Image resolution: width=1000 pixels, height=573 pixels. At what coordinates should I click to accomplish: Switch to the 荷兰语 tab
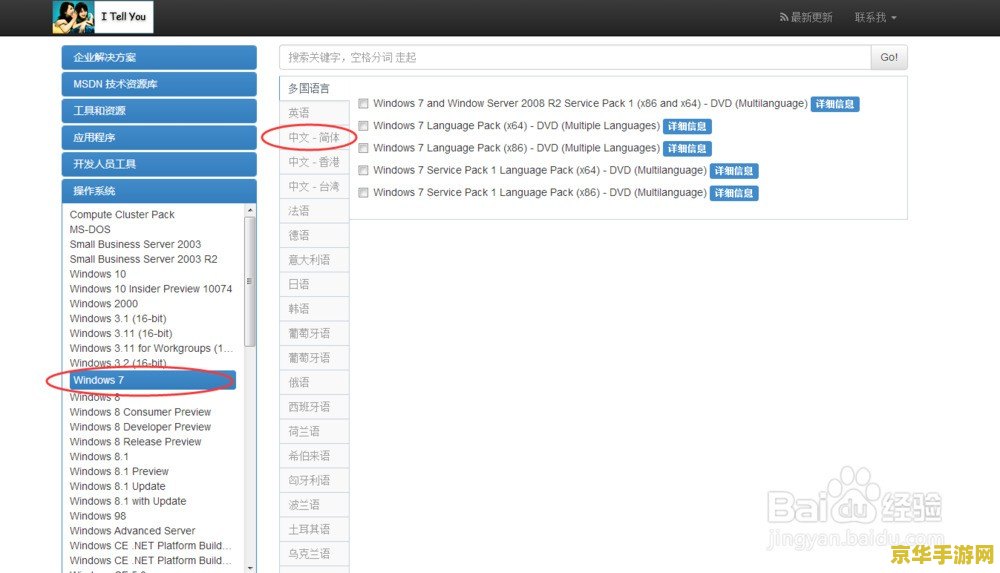(x=314, y=432)
